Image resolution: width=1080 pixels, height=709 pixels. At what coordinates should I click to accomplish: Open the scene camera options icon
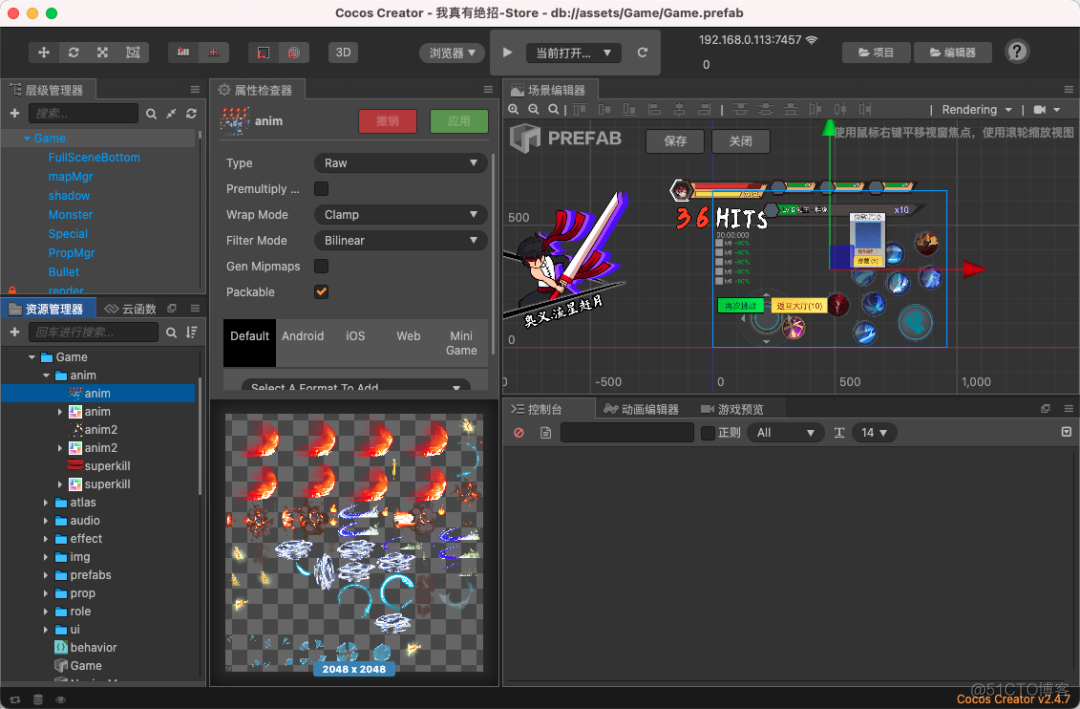[1046, 110]
